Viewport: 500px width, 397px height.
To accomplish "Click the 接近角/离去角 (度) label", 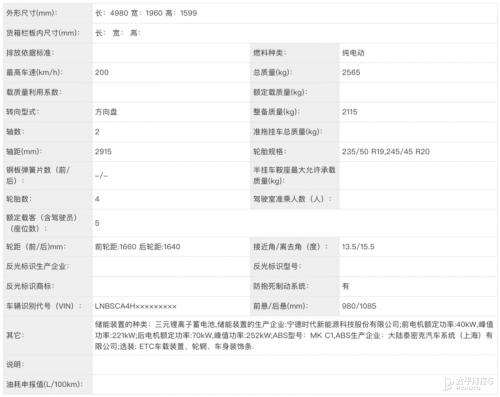I will tap(290, 247).
